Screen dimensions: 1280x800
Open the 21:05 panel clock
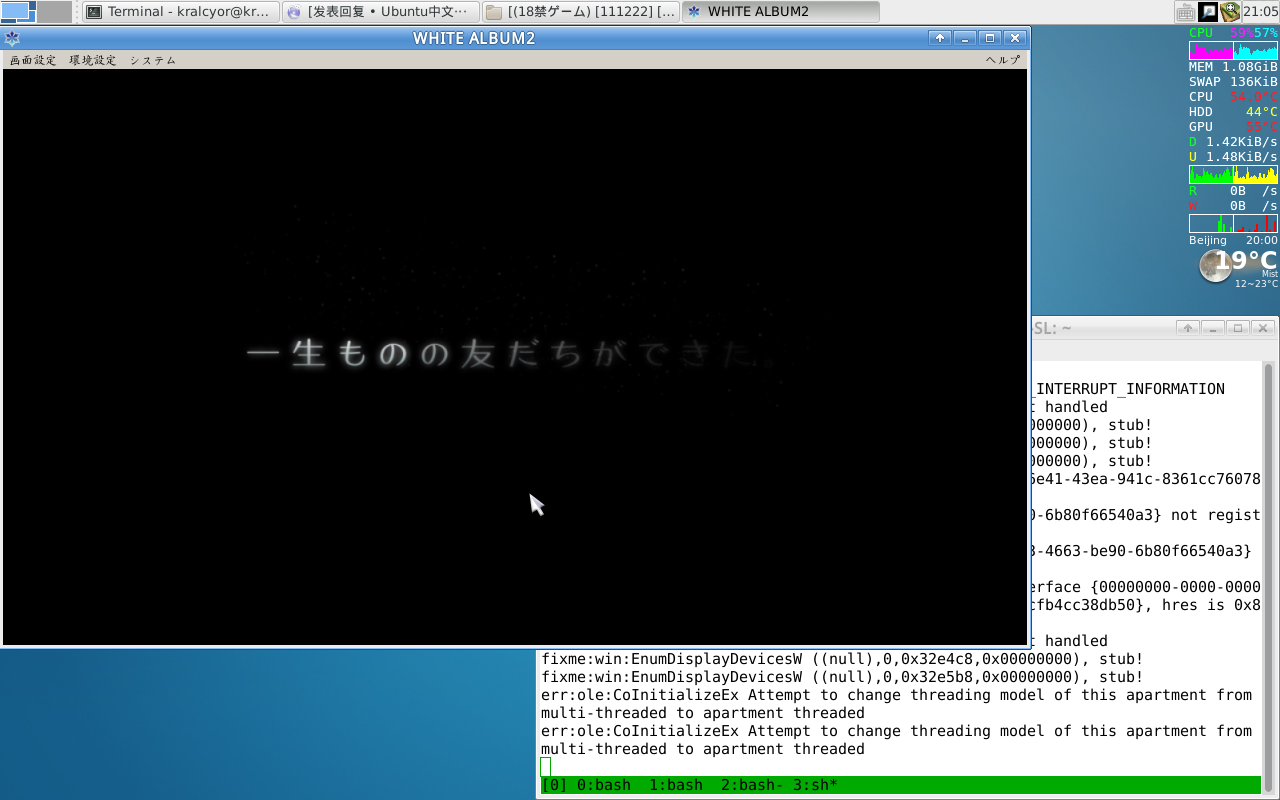pos(1261,12)
